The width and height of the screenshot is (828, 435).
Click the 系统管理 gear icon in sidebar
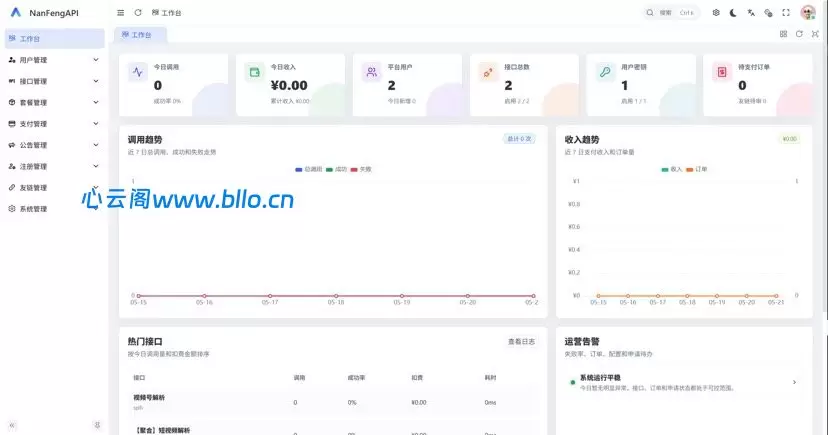click(x=12, y=209)
